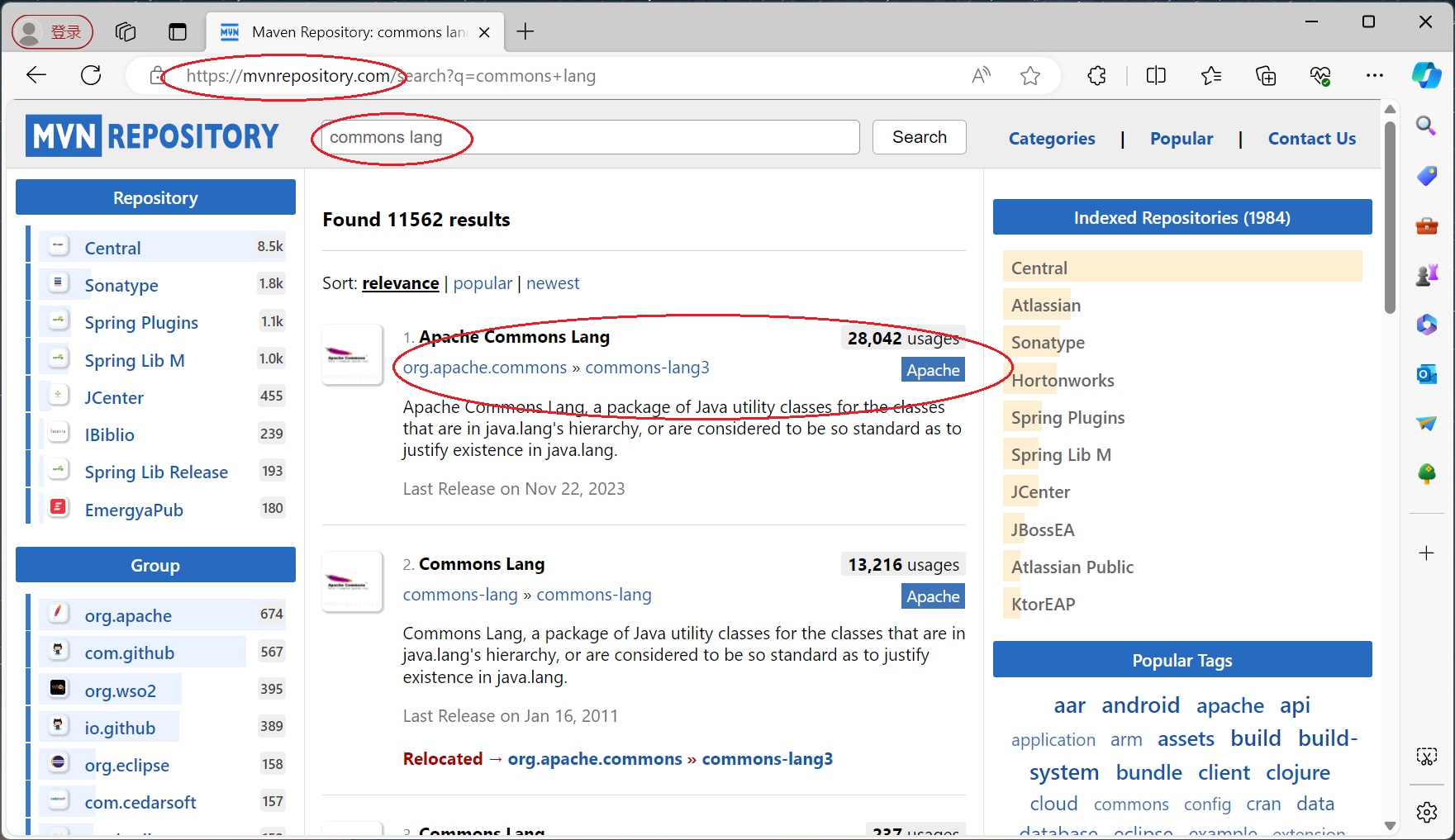The height and width of the screenshot is (840, 1455).
Task: Add a new tab with plus
Action: (525, 32)
